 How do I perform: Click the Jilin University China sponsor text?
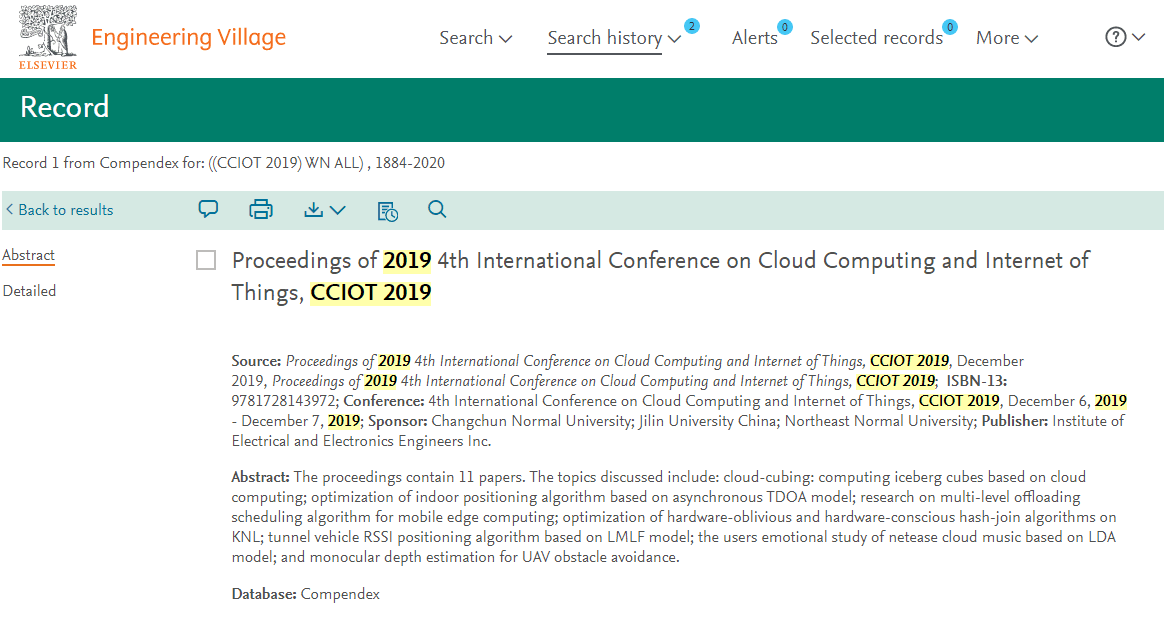(x=707, y=421)
